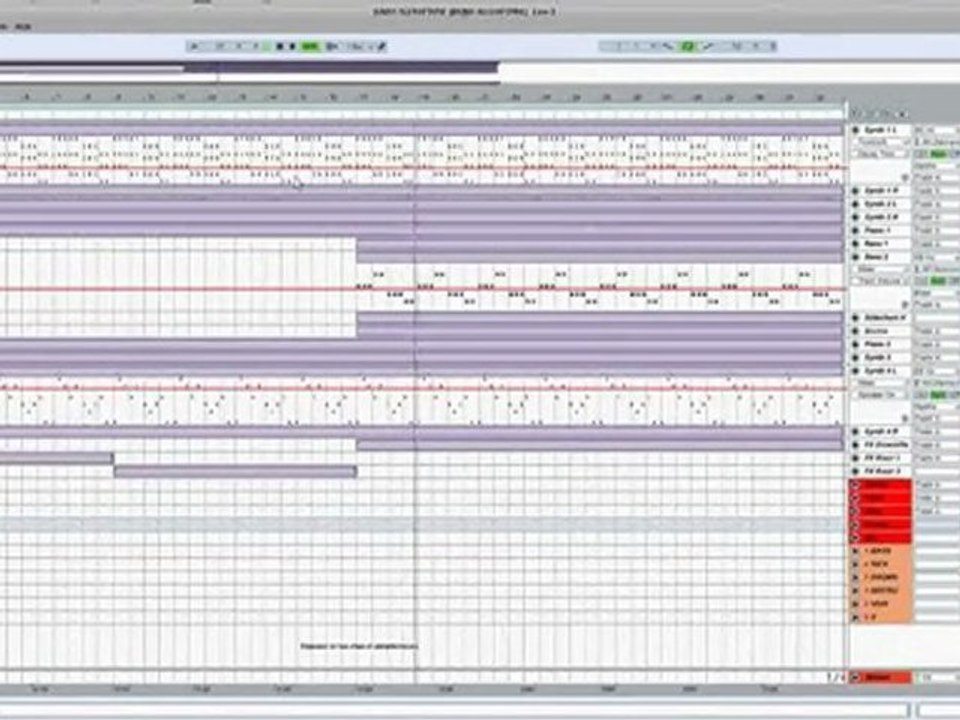Select the Drums track name
Screen dimensions: 960x720
[876, 331]
